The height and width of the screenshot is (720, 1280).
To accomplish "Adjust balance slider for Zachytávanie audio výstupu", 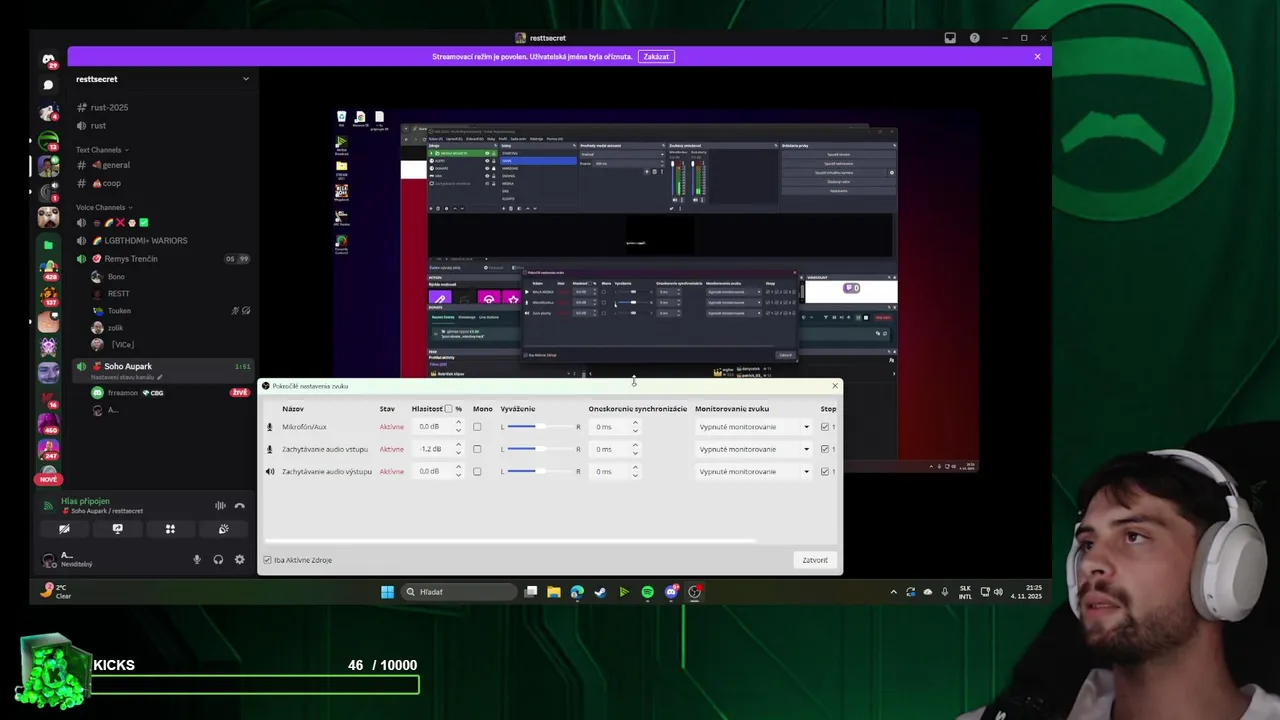I will pos(540,471).
